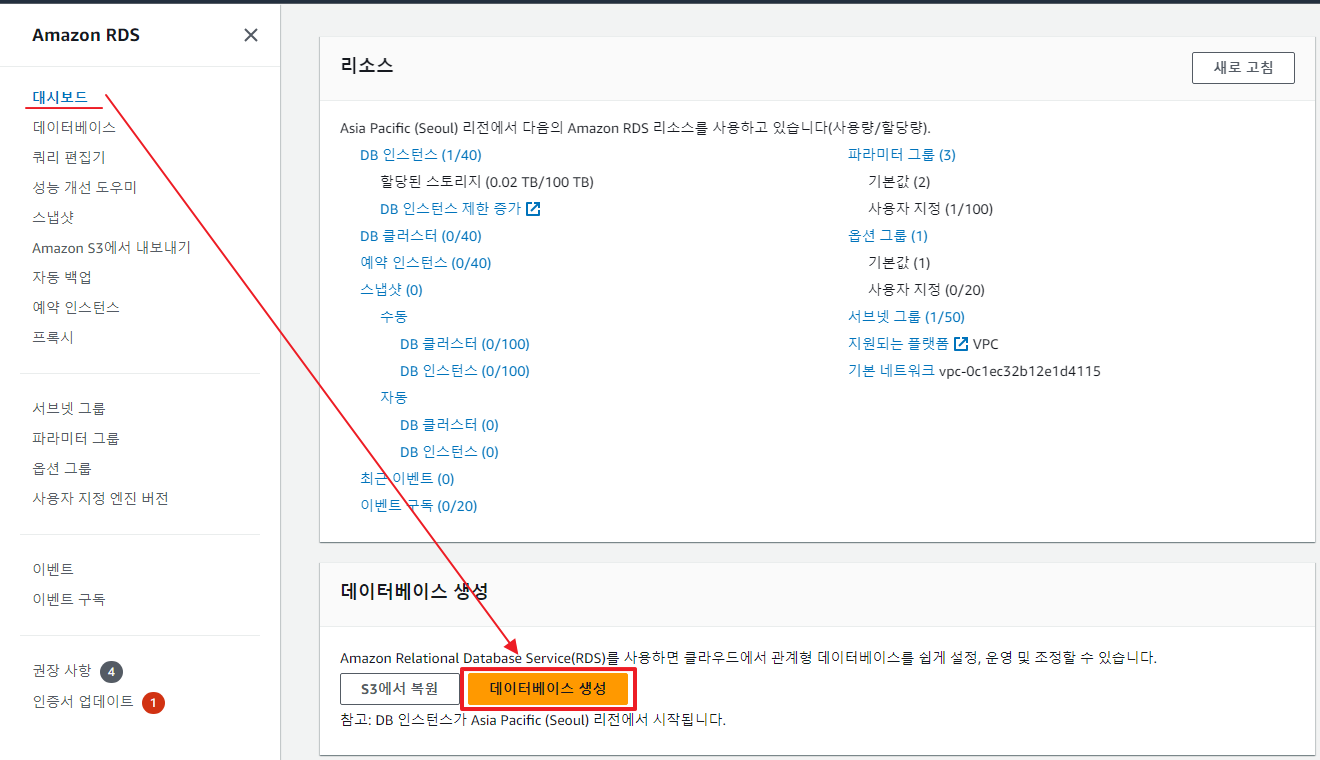Go to 옵션 그룹 in the sidebar
The height and width of the screenshot is (760, 1320).
tap(62, 468)
